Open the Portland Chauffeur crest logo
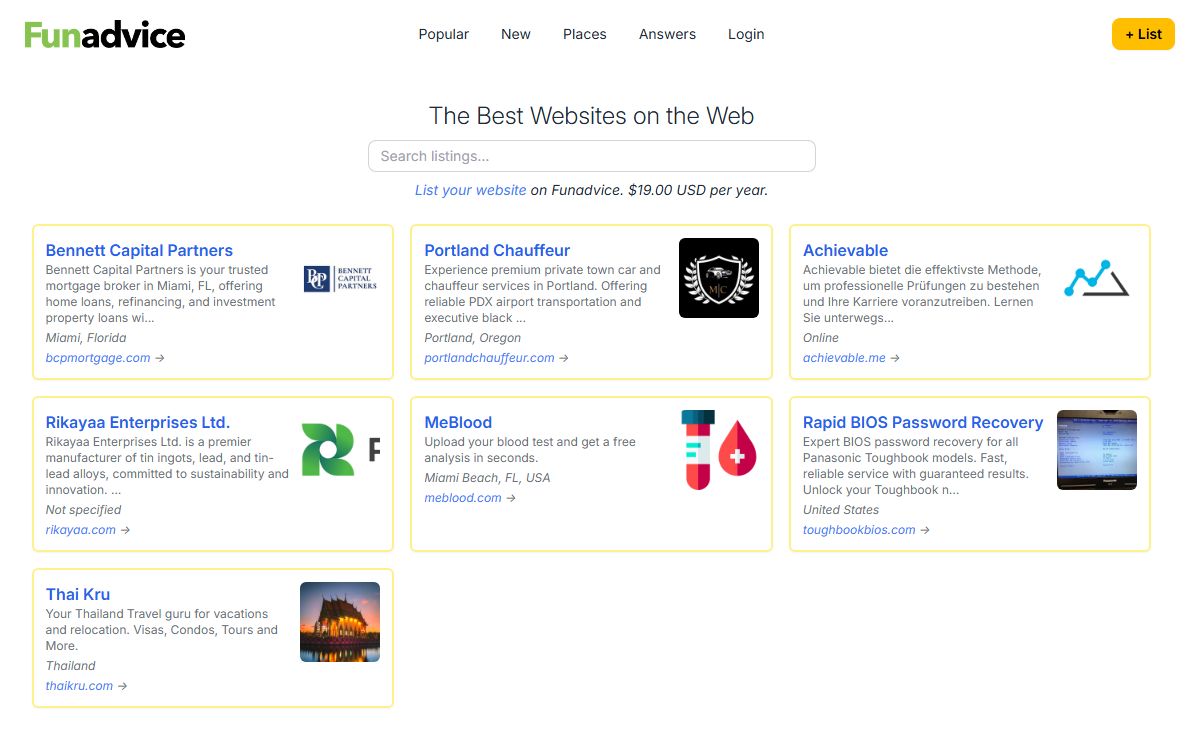This screenshot has width=1200, height=740. [719, 278]
